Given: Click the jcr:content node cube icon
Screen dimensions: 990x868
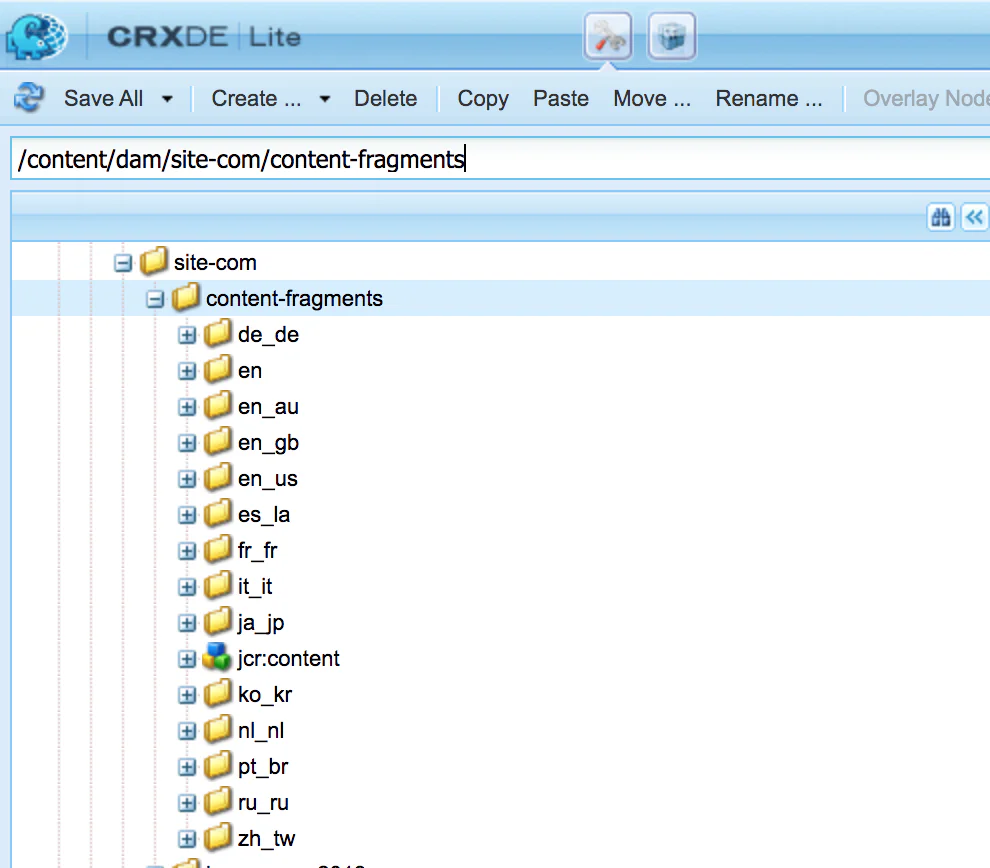Looking at the screenshot, I should [x=217, y=657].
